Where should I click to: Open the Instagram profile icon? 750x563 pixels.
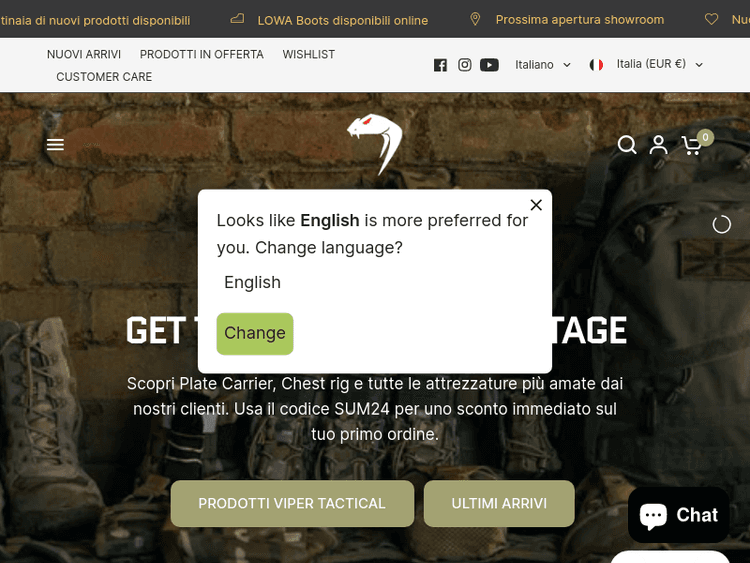point(464,65)
